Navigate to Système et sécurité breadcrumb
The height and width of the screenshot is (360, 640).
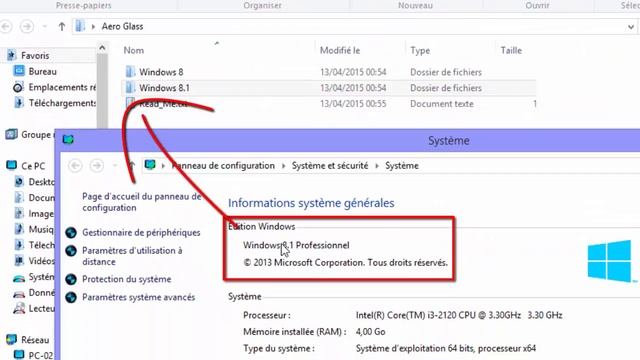coord(330,166)
